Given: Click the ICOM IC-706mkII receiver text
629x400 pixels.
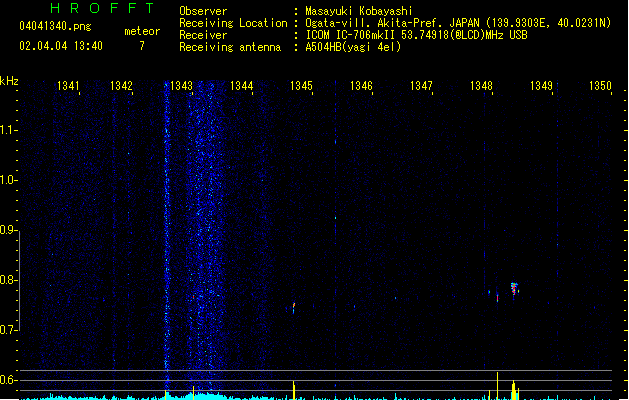Looking at the screenshot, I should point(416,35).
